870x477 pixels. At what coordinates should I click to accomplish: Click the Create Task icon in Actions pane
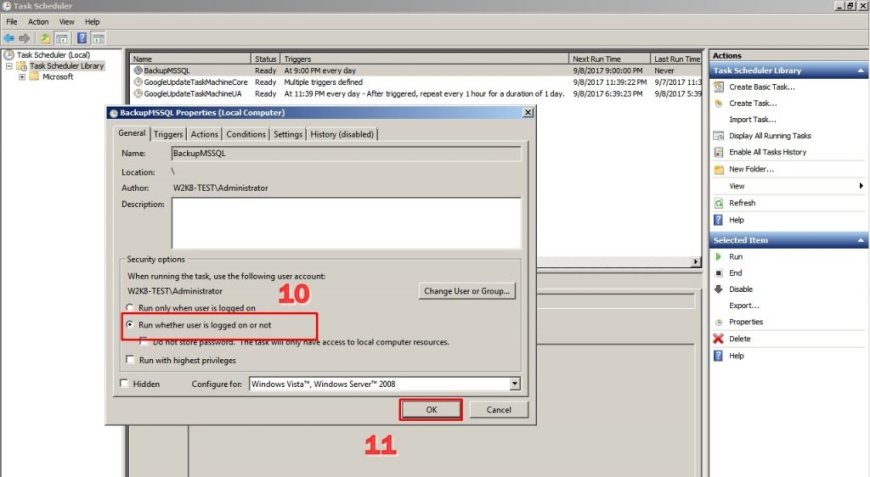[x=719, y=103]
